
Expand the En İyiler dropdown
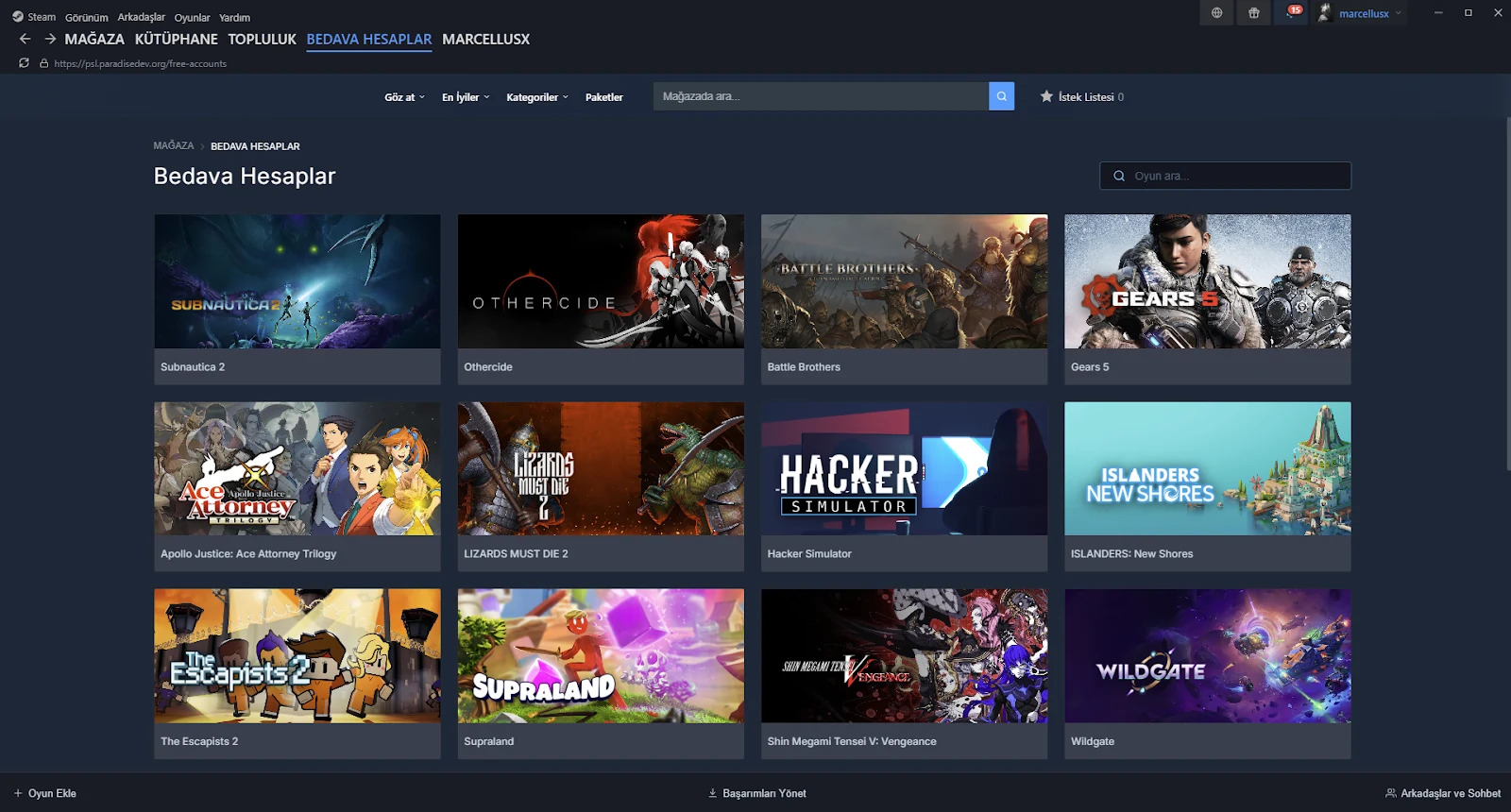(466, 97)
